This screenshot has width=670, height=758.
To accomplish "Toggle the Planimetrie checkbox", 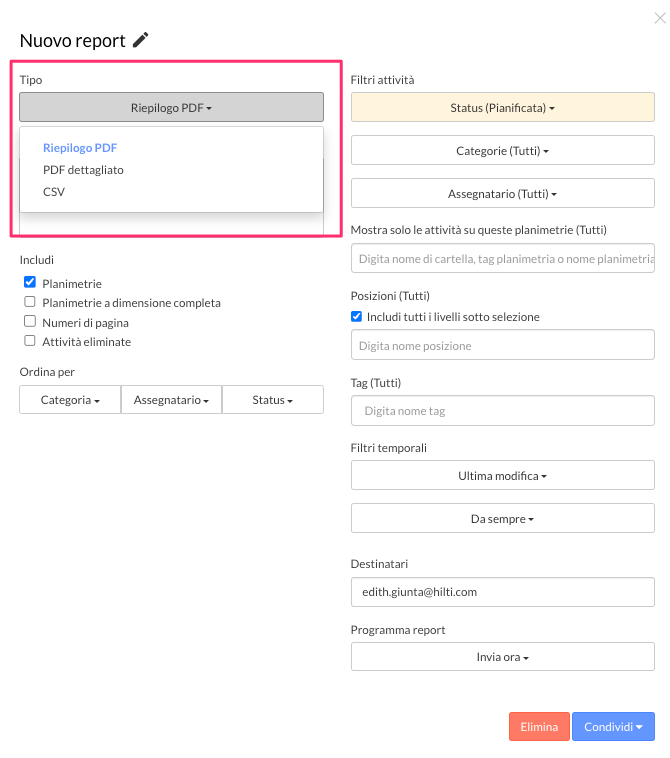I will 30,282.
